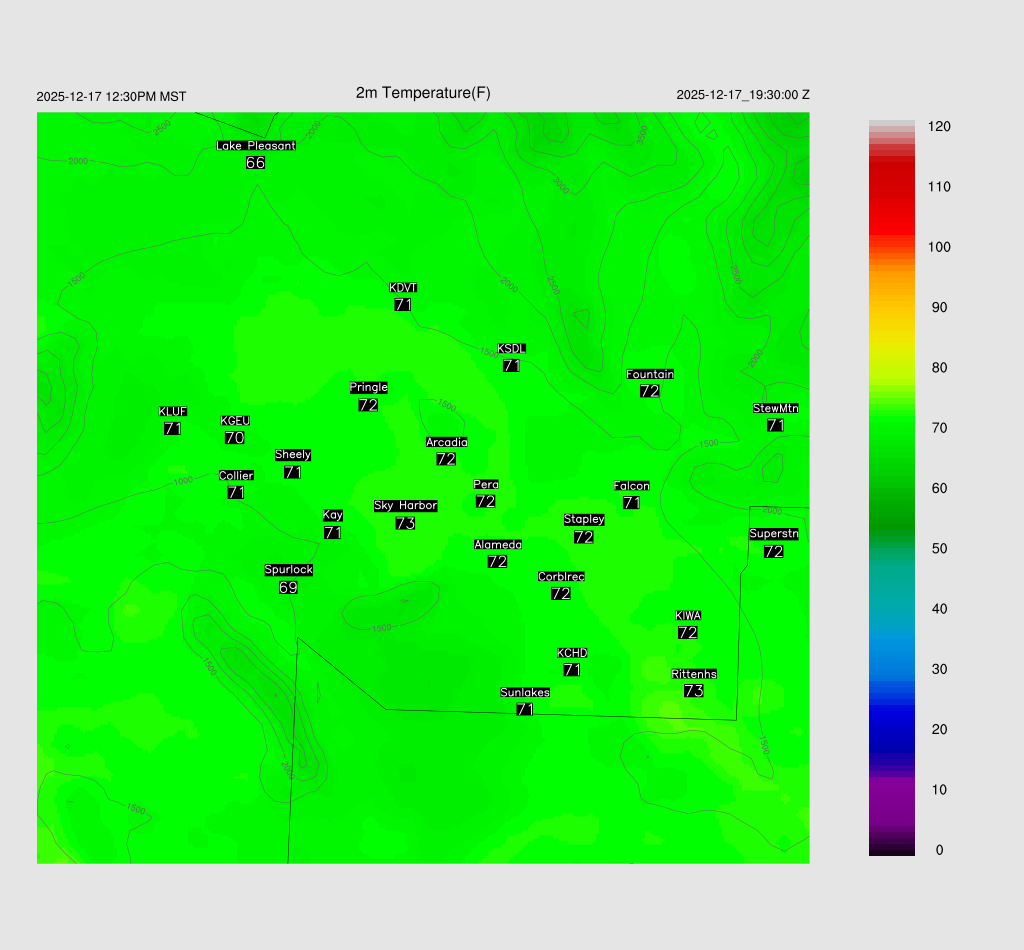
Task: Select the KLUF station label
Action: [x=173, y=411]
